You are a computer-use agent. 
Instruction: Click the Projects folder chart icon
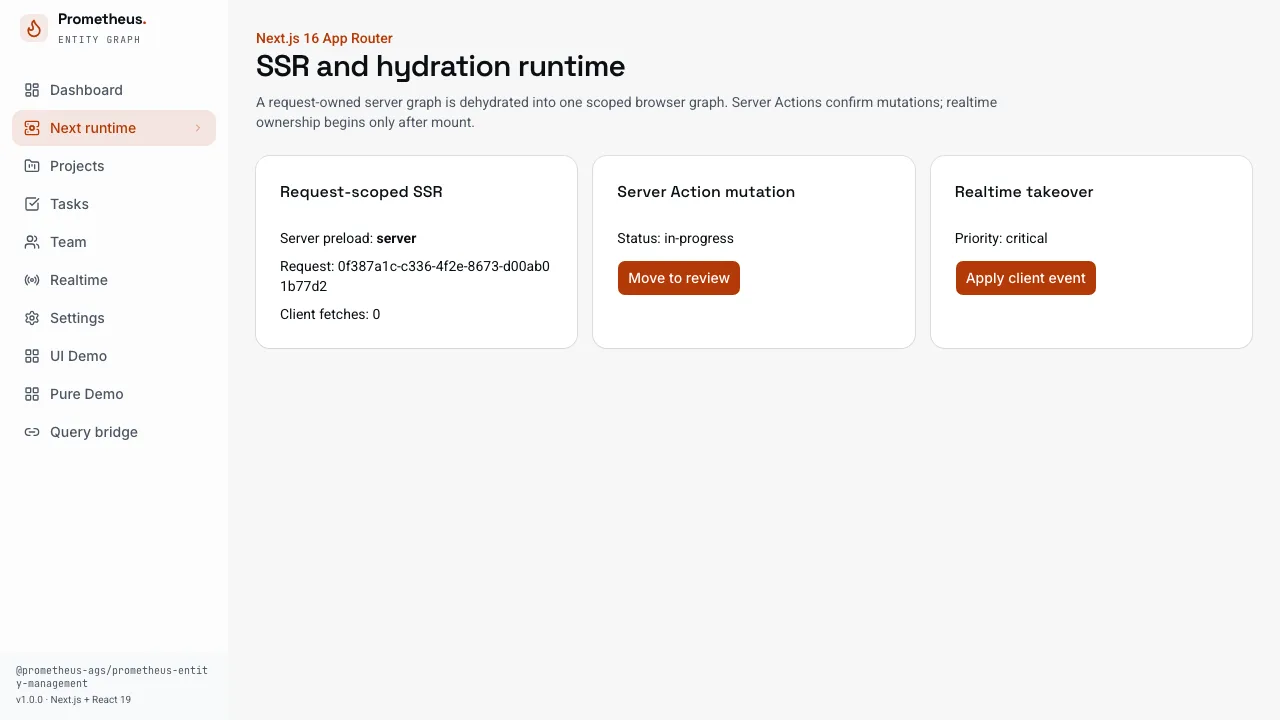32,166
